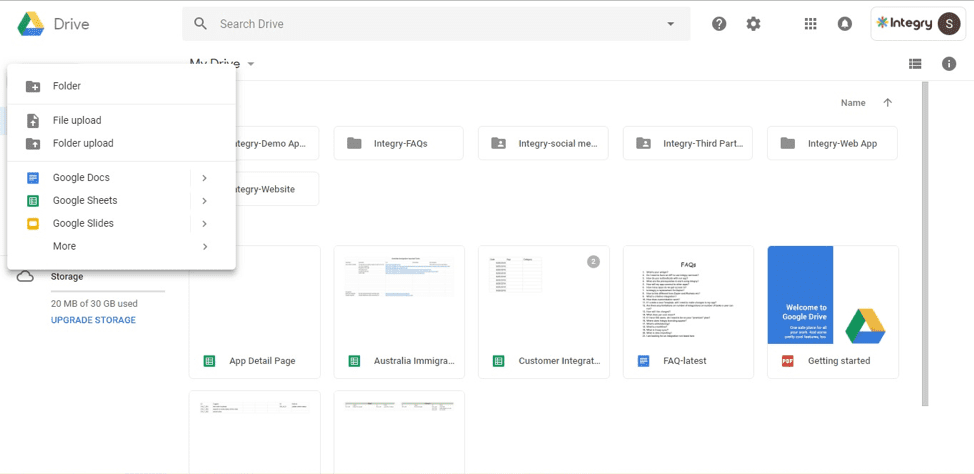The image size is (974, 474).
Task: Open the Google apps grid icon
Action: tap(810, 24)
